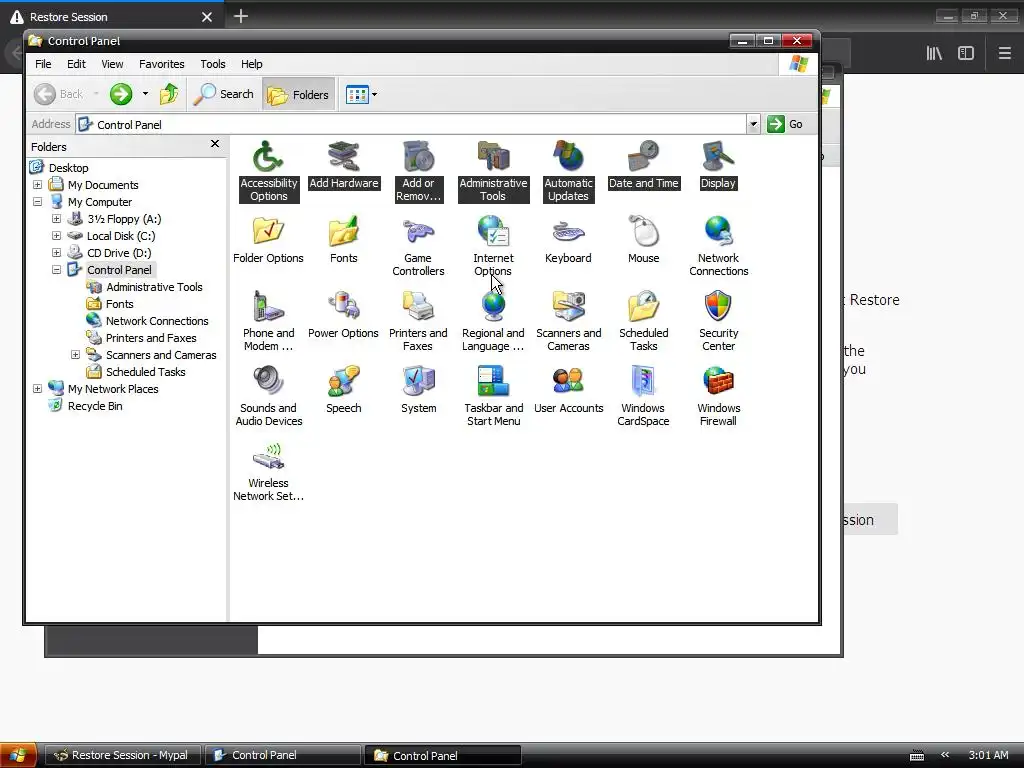
Task: Open the Address bar dropdown
Action: [753, 124]
